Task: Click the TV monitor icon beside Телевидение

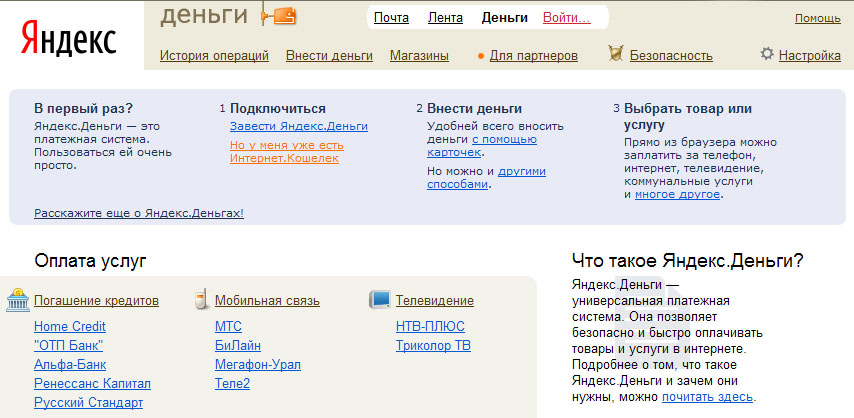Action: (x=380, y=300)
